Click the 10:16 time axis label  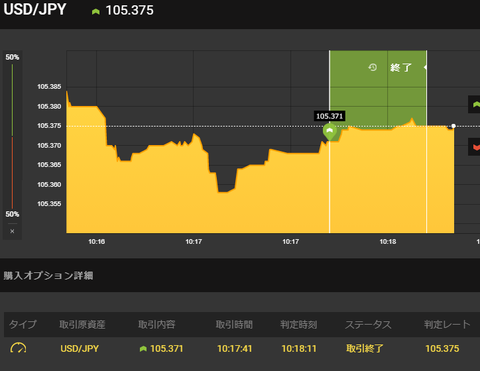(x=97, y=242)
